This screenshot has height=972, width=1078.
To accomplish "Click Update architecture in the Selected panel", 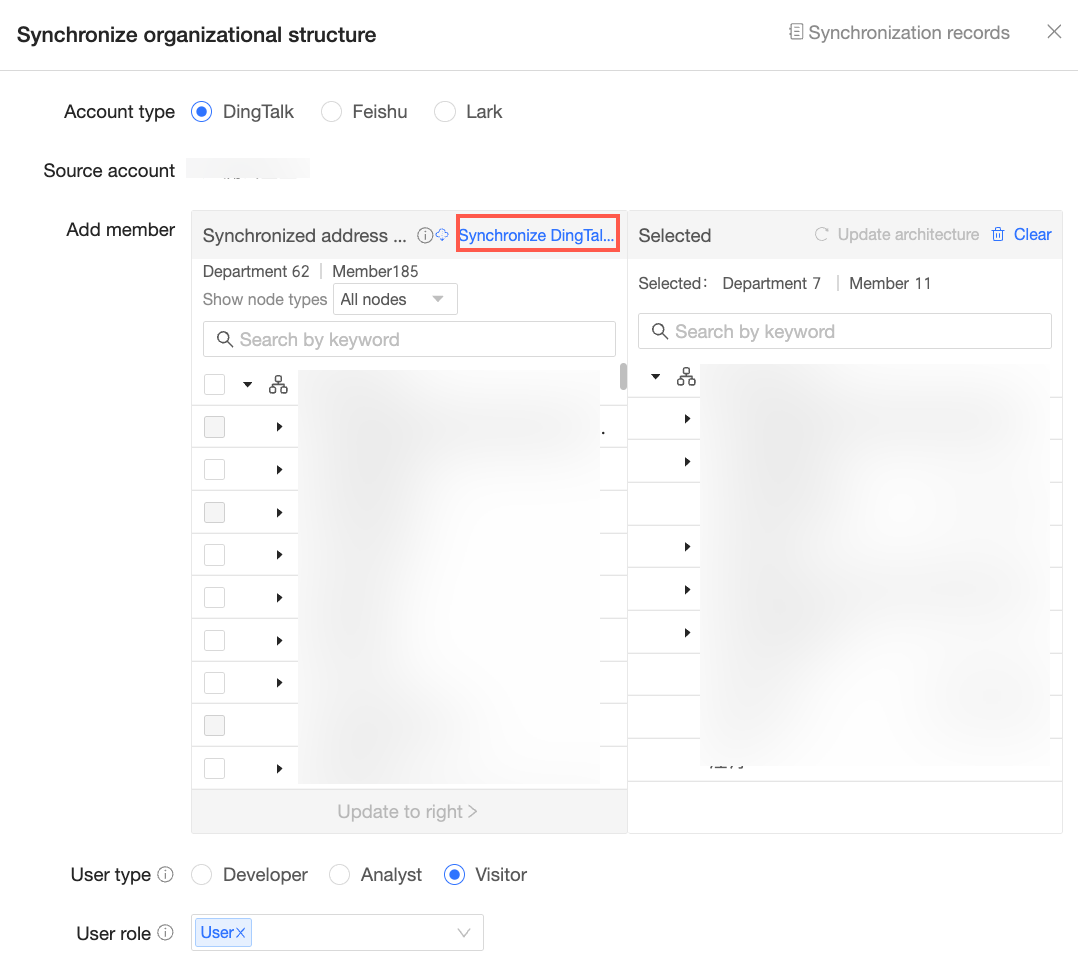I will click(x=897, y=234).
